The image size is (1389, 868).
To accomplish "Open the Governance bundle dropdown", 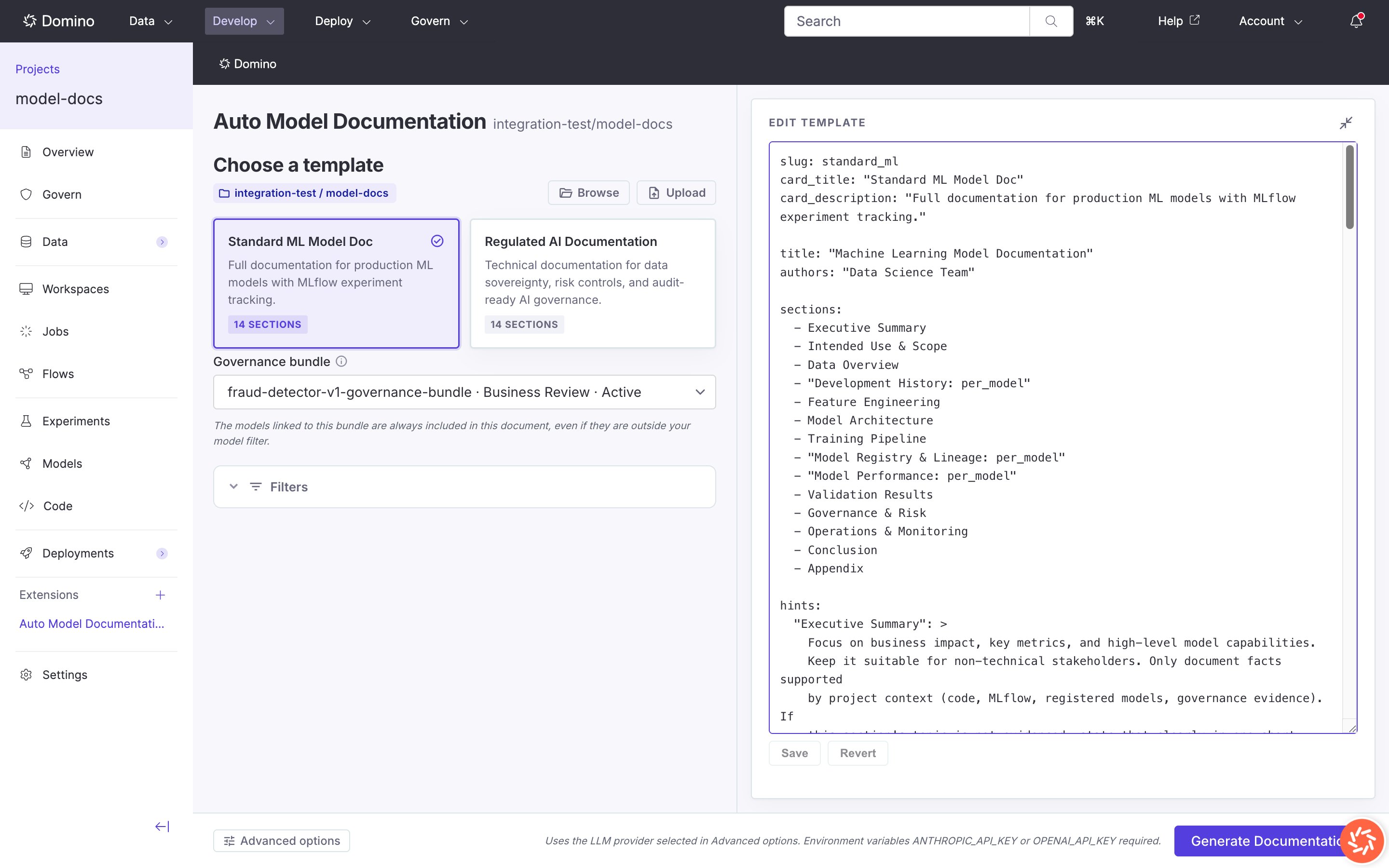I will pos(464,392).
